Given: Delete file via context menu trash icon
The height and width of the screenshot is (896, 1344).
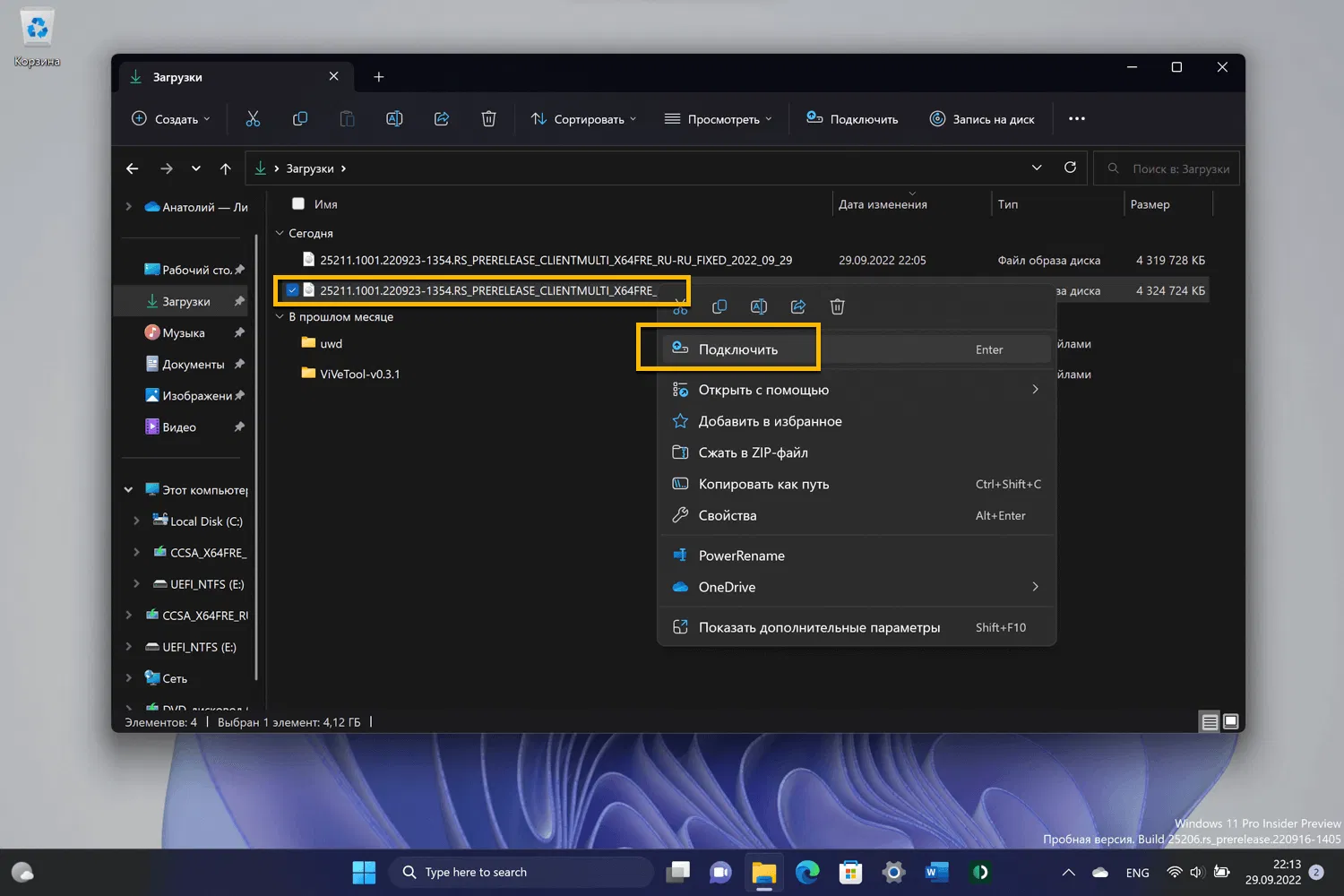Looking at the screenshot, I should [x=837, y=307].
